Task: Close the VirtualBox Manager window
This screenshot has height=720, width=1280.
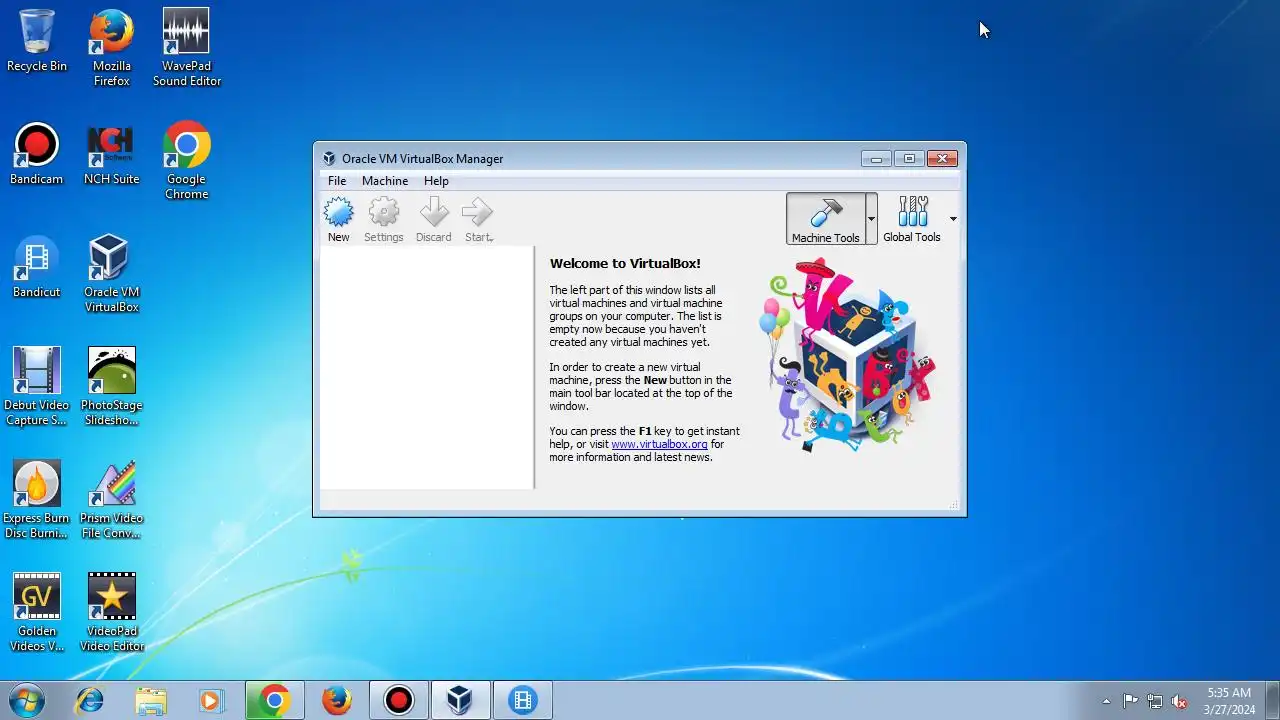Action: [943, 158]
